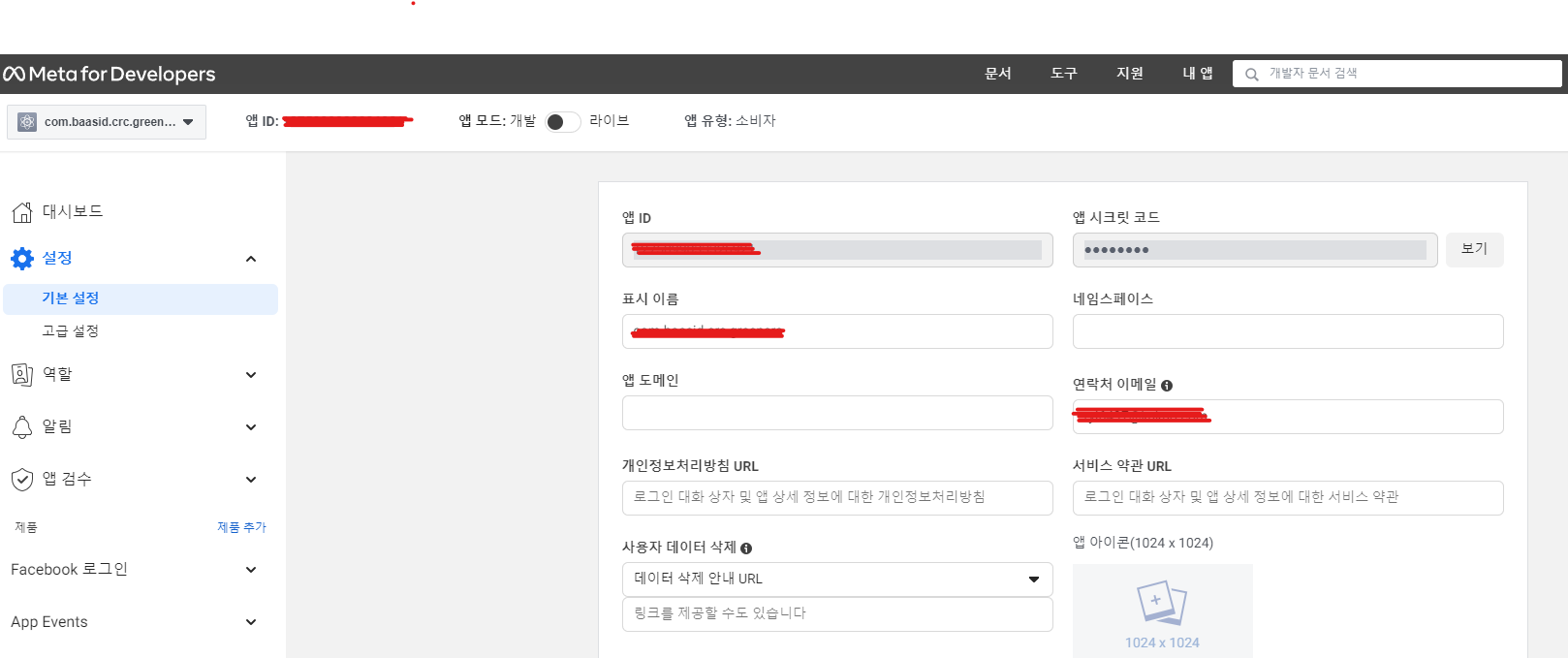Click the 개인정보처리방침 URL input field
The width and height of the screenshot is (1568, 658).
point(837,498)
